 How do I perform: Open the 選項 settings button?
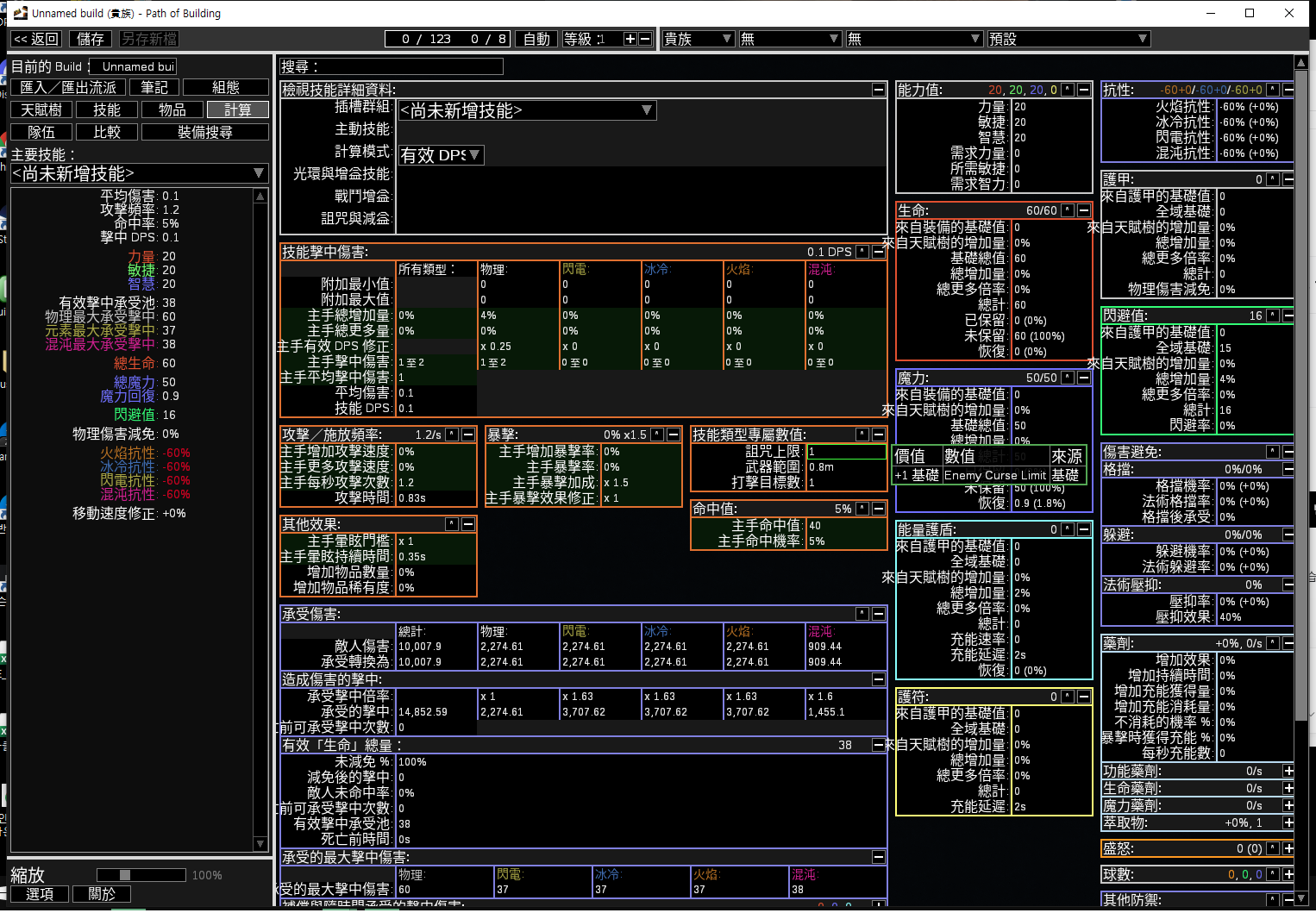40,894
